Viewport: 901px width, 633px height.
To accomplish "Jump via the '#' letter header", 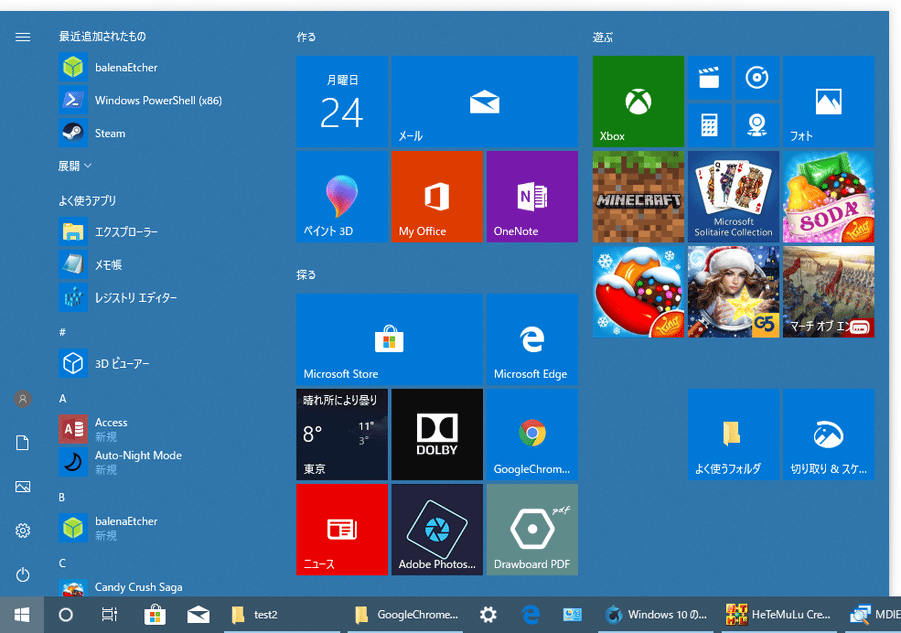I will (x=62, y=332).
